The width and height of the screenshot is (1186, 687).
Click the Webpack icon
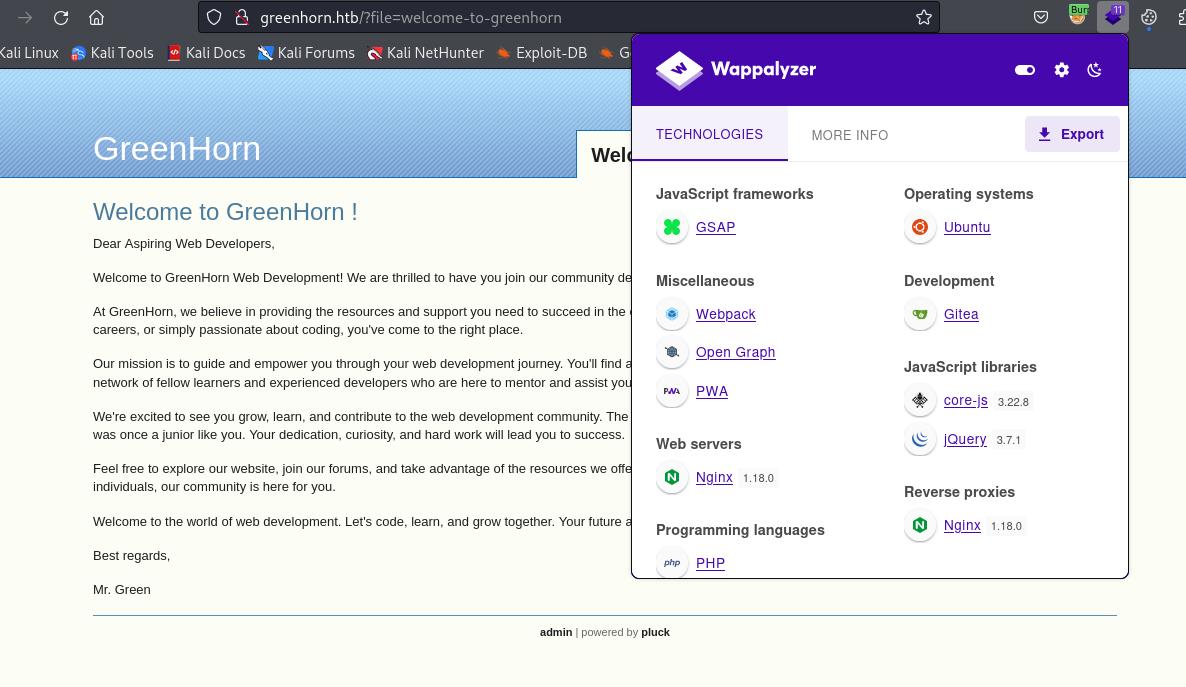point(672,314)
